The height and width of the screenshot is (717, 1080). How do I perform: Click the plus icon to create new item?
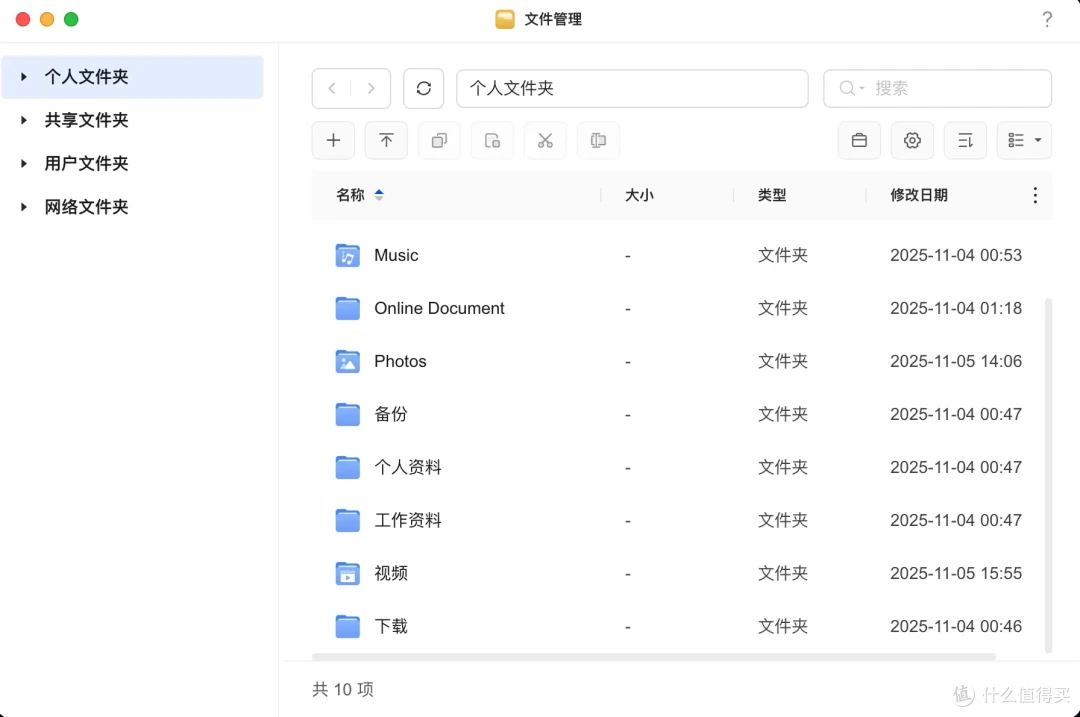[x=334, y=141]
